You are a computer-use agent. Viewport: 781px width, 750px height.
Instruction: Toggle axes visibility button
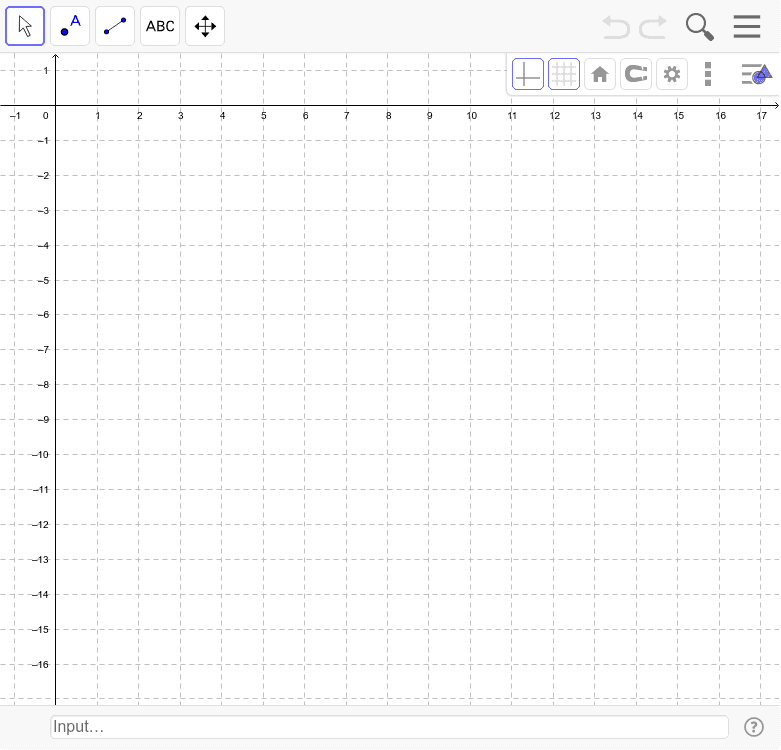[x=528, y=74]
